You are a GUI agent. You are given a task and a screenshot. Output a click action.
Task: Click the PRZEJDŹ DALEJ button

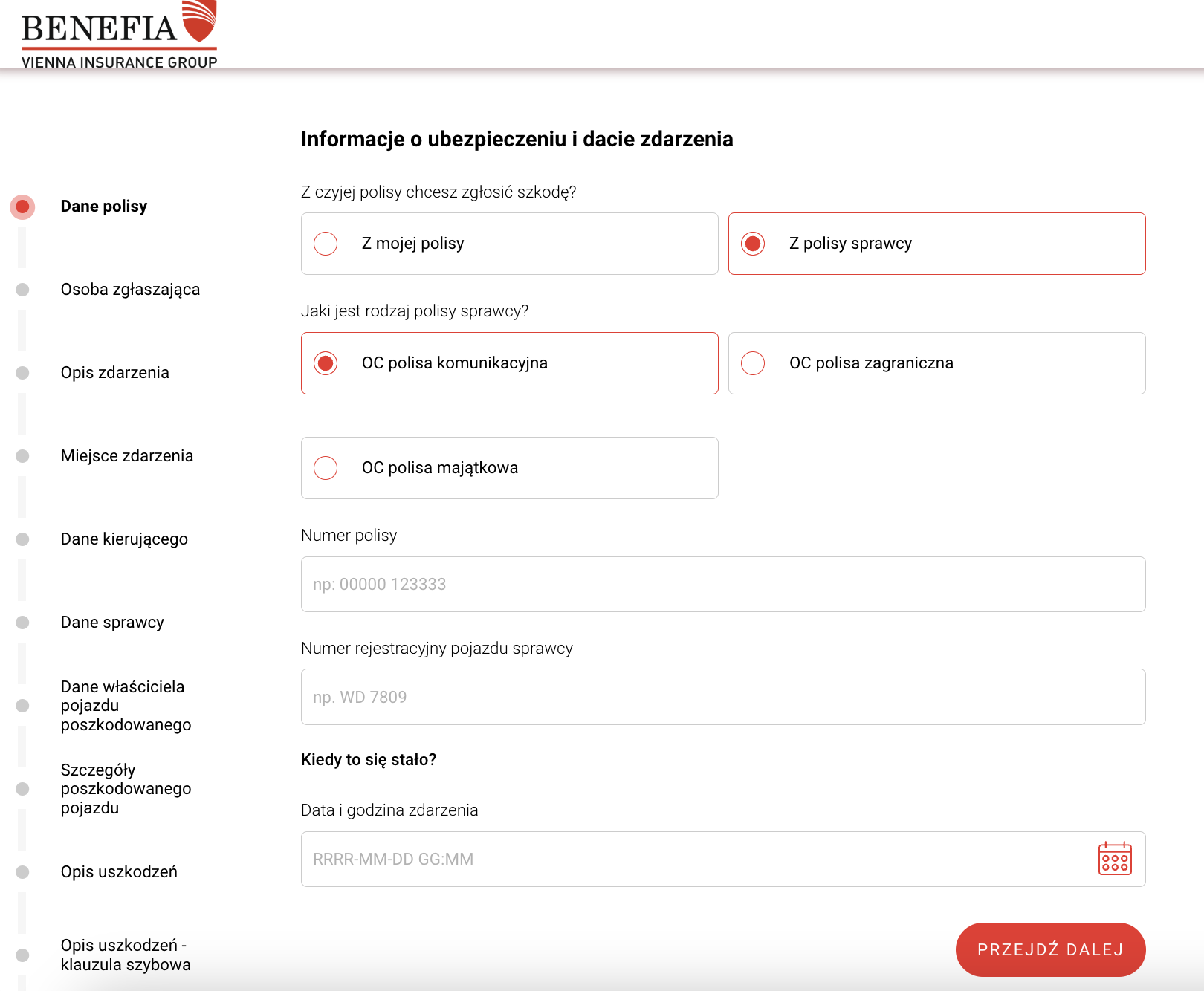[1050, 949]
